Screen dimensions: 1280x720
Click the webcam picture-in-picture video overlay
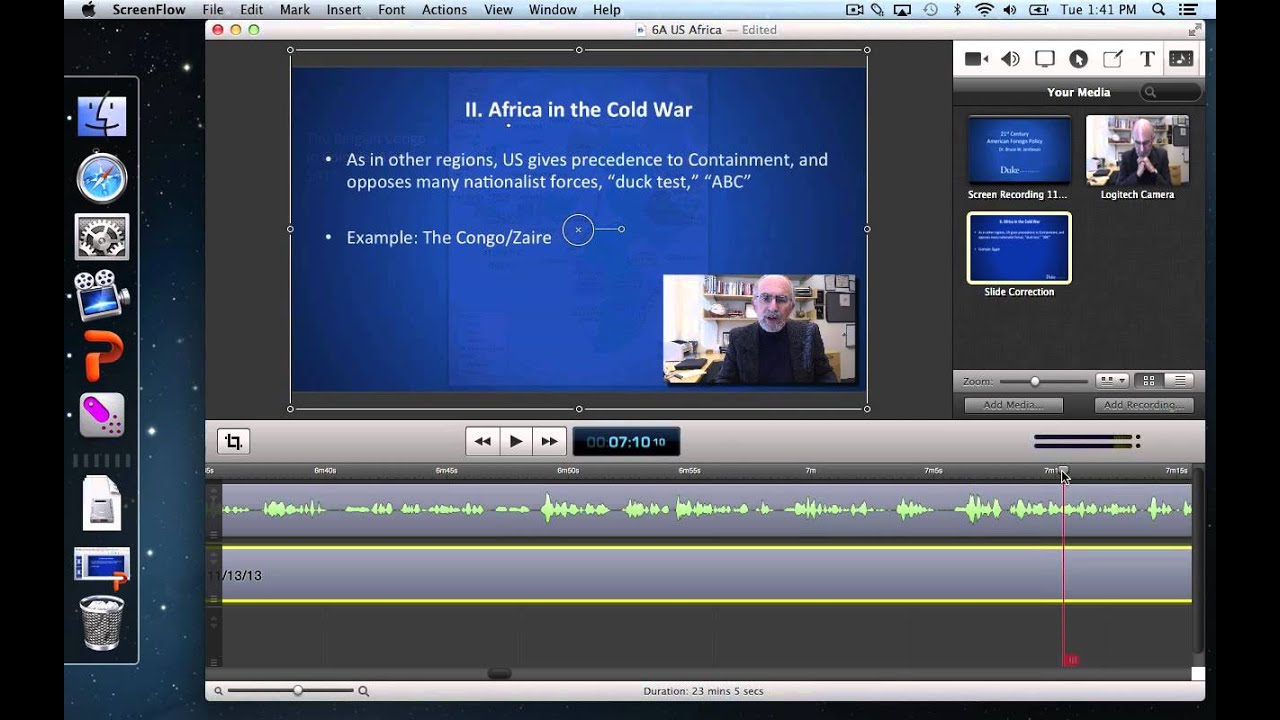pos(760,329)
